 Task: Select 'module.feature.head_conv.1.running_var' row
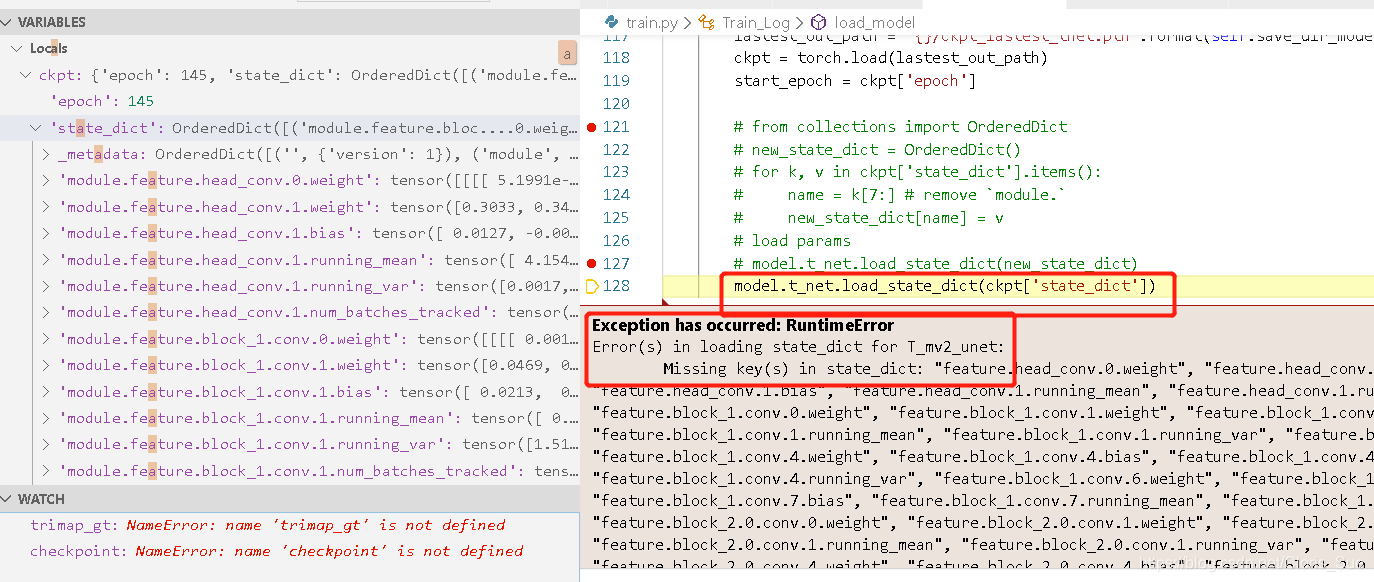(290, 286)
